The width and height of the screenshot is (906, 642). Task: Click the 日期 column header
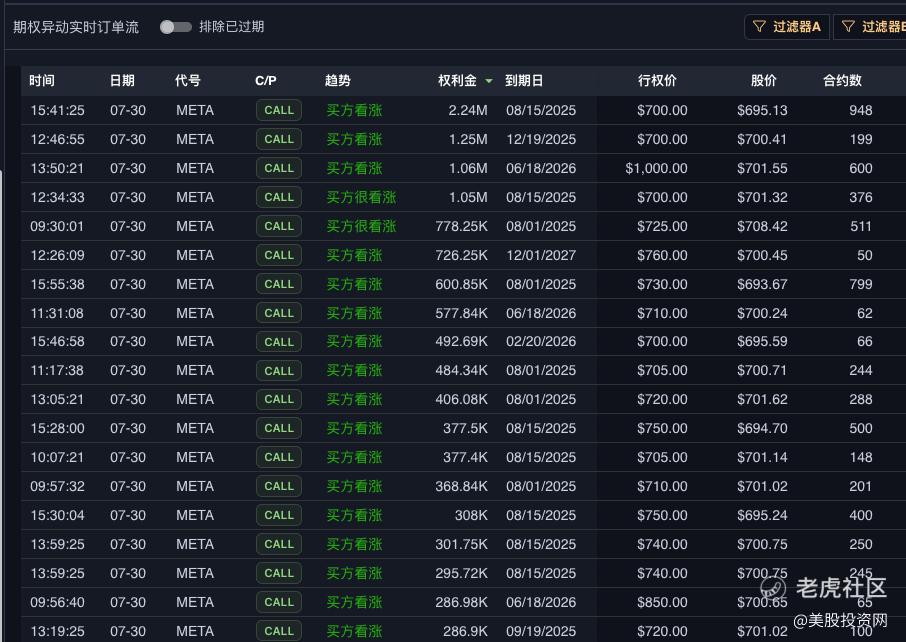click(x=122, y=80)
